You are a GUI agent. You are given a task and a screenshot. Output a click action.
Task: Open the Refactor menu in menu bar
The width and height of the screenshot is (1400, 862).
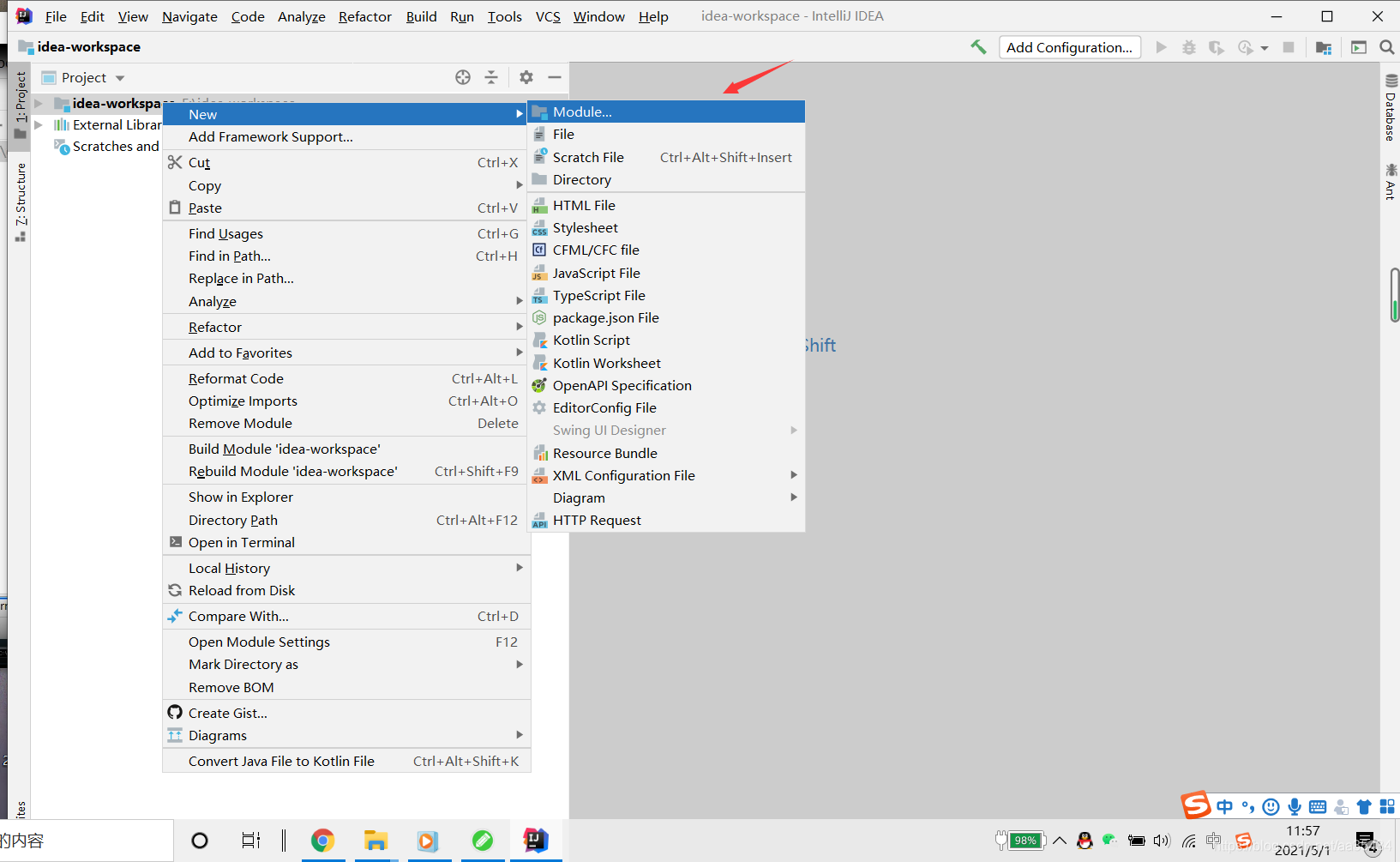[x=364, y=16]
